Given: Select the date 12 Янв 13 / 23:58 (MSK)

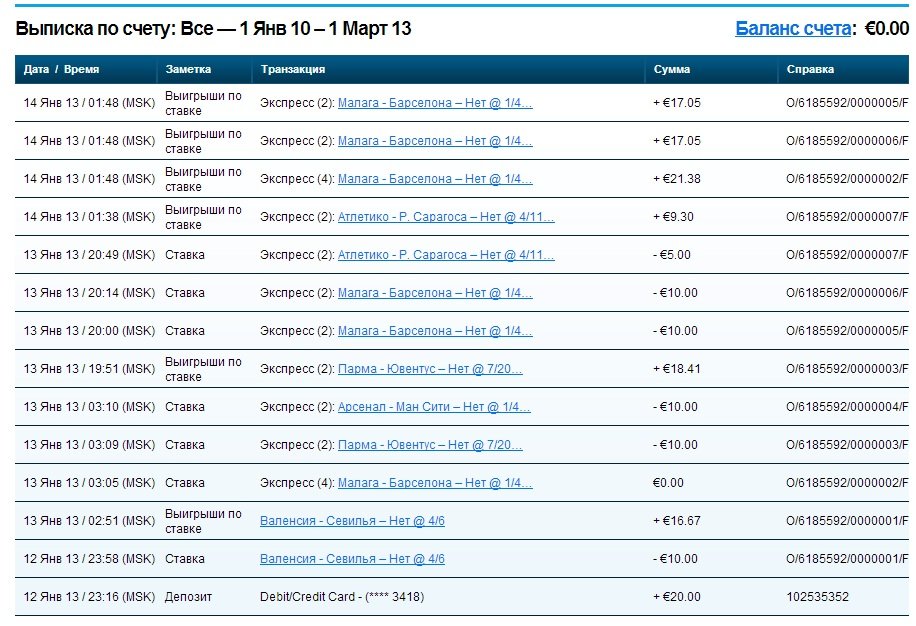Looking at the screenshot, I should point(89,558).
